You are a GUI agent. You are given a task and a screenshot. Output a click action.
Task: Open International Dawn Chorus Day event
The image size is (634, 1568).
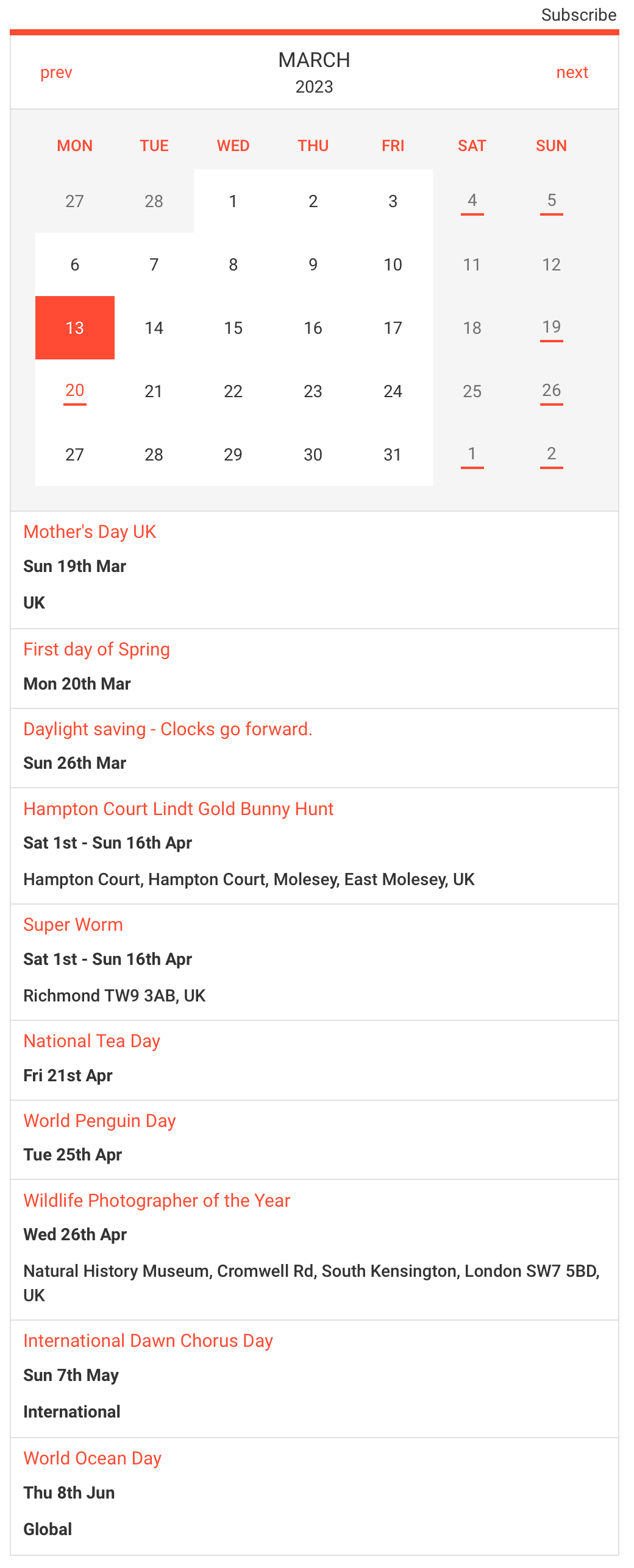pos(148,1341)
